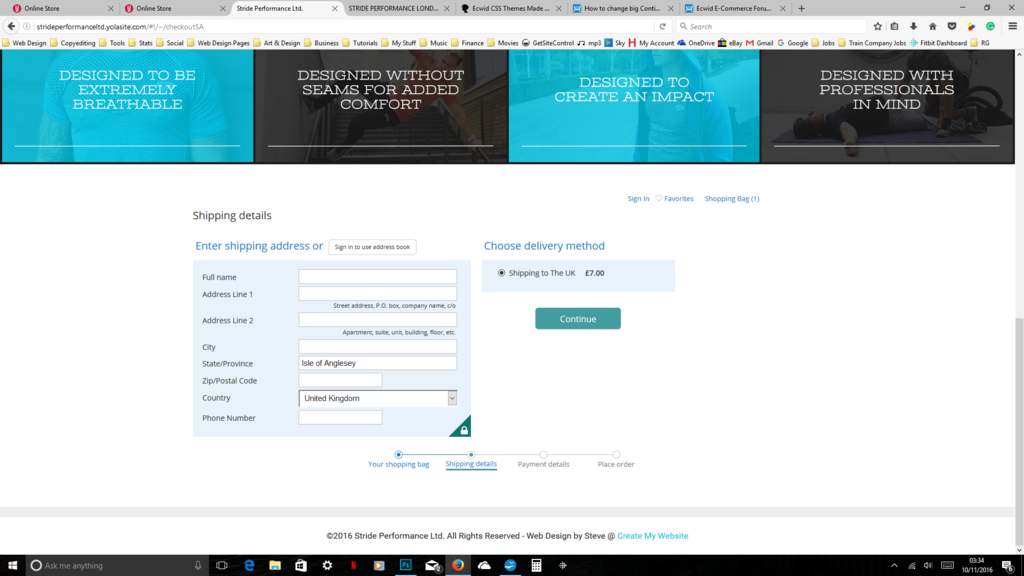This screenshot has height=576, width=1024.
Task: Open File Explorer from taskbar
Action: [275, 565]
